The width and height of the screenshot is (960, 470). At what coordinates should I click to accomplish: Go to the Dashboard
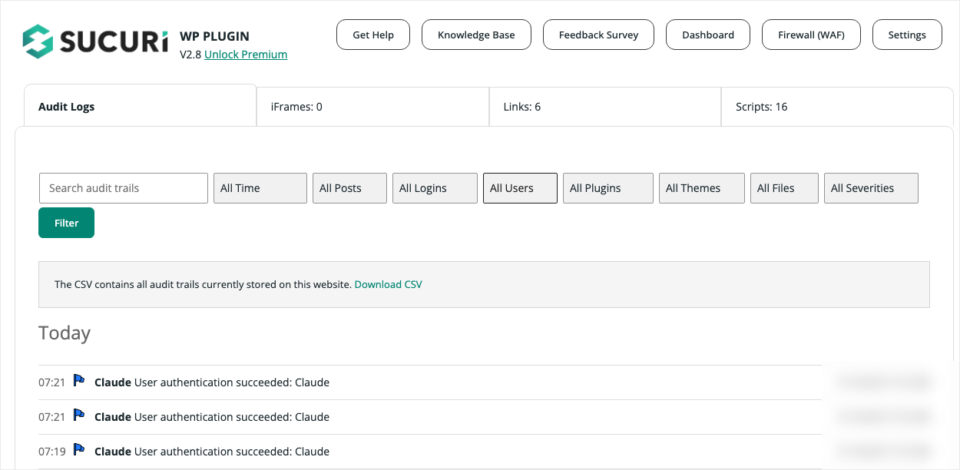[708, 35]
